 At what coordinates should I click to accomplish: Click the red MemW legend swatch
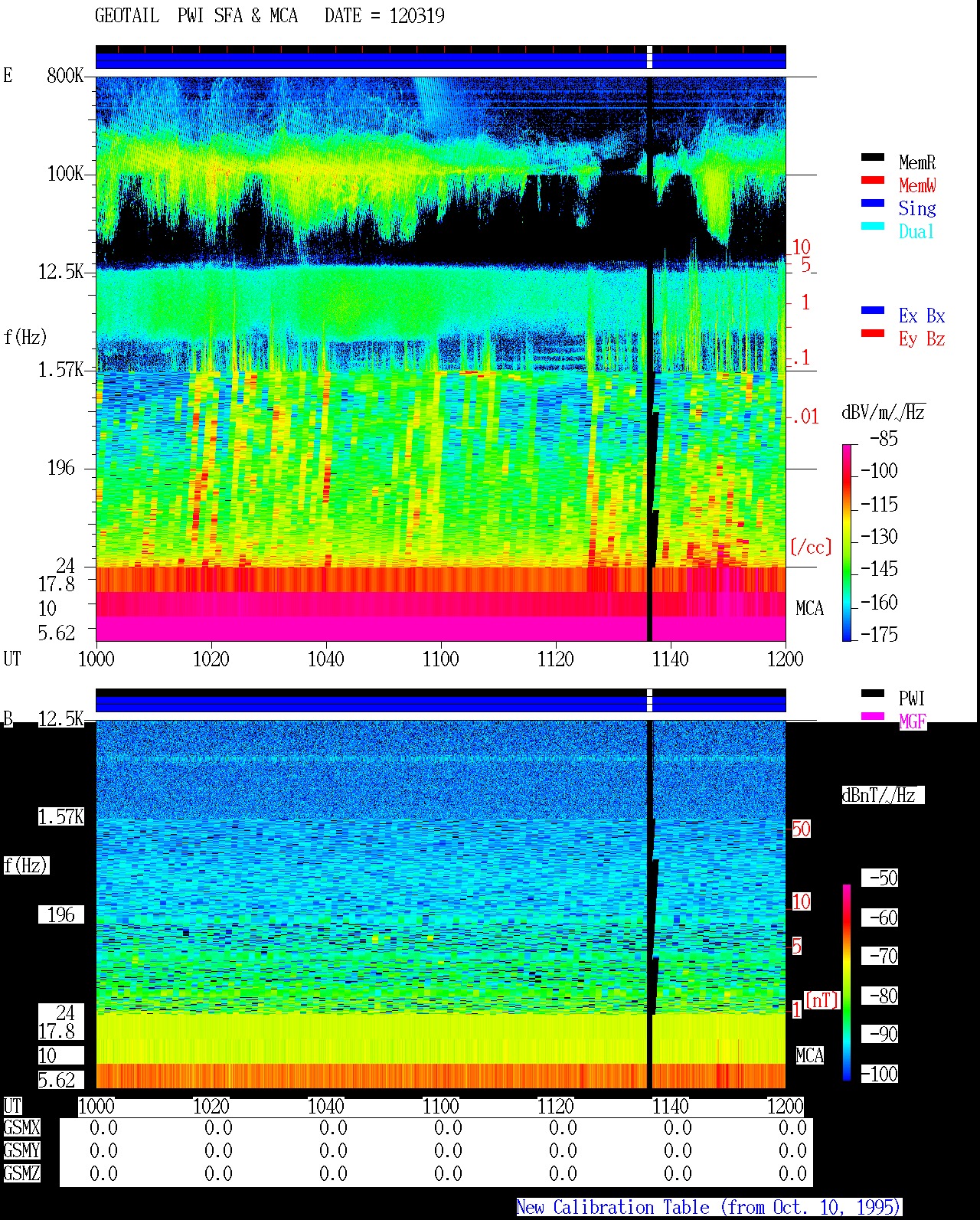tap(872, 180)
